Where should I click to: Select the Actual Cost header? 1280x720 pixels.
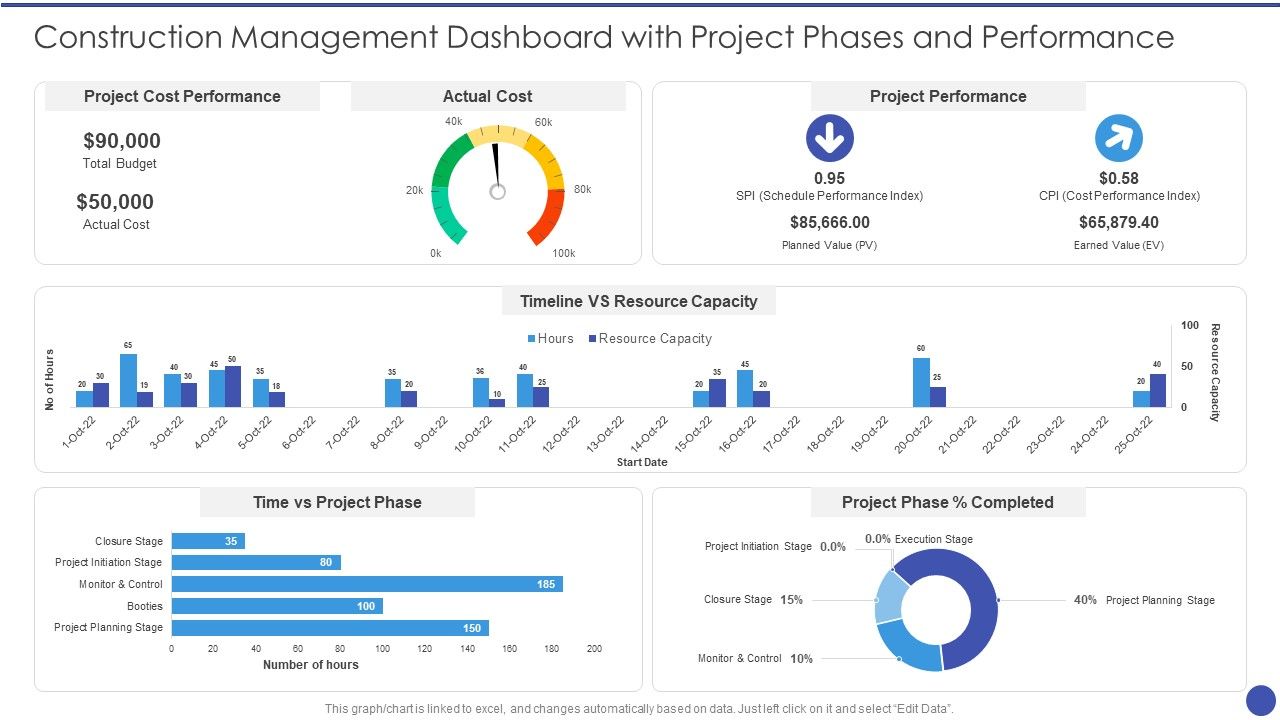click(x=488, y=96)
